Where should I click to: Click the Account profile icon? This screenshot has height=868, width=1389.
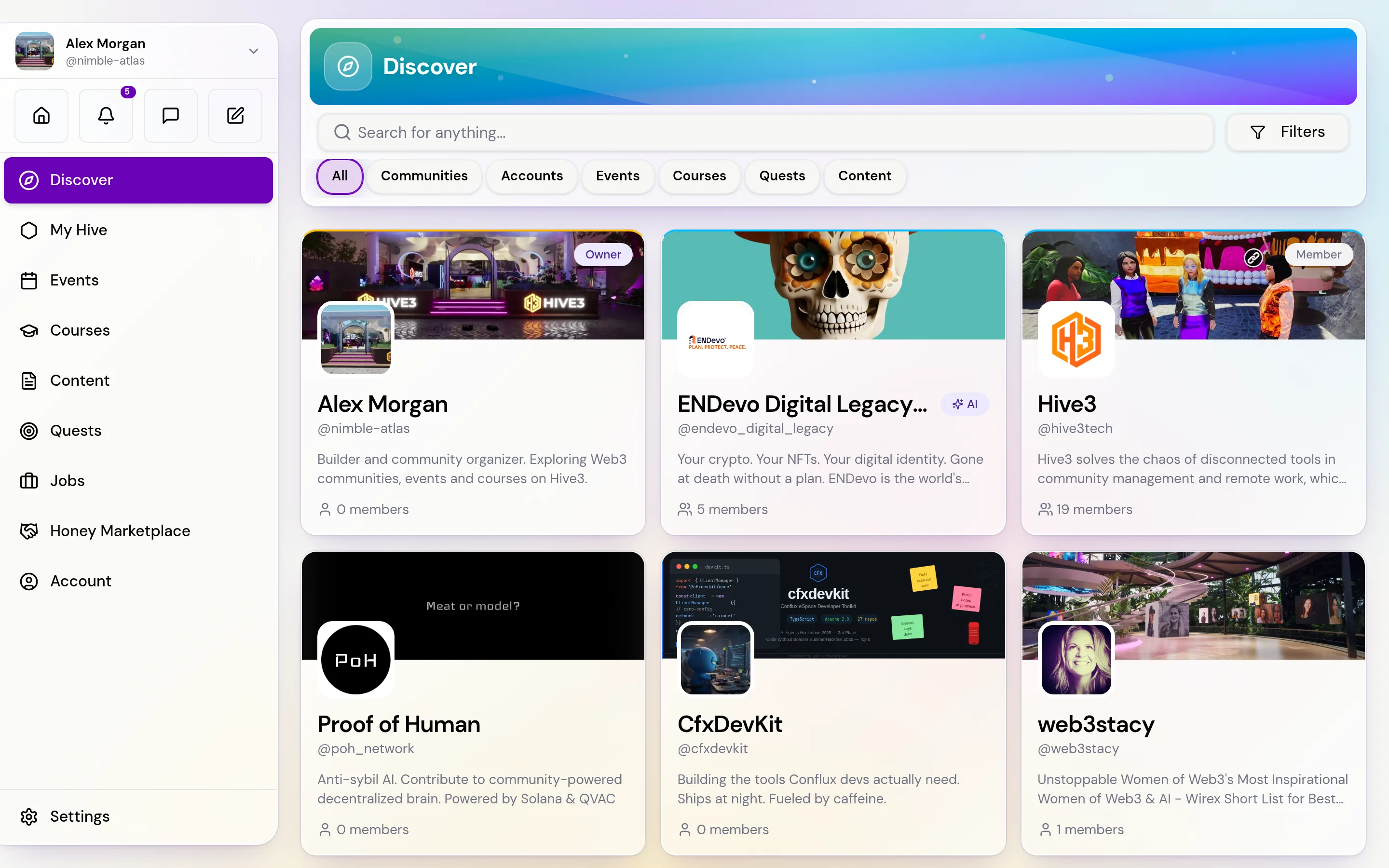[29, 581]
